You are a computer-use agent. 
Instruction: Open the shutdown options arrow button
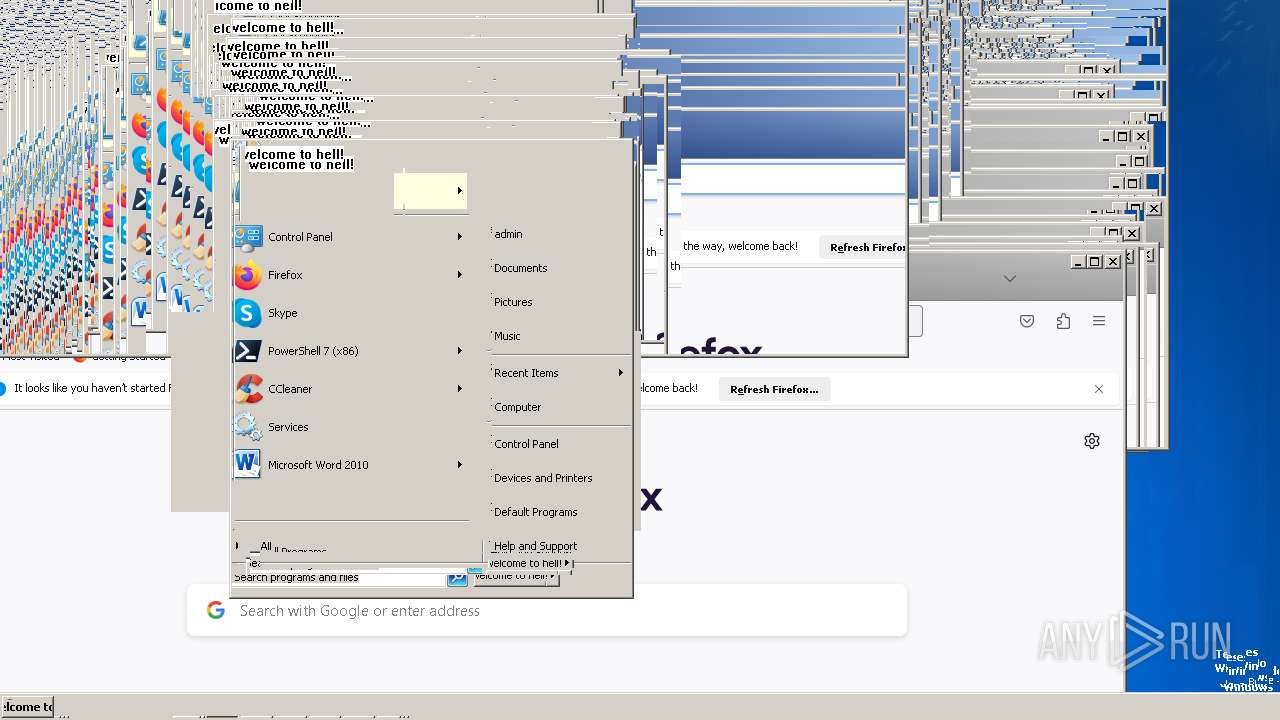coord(552,576)
